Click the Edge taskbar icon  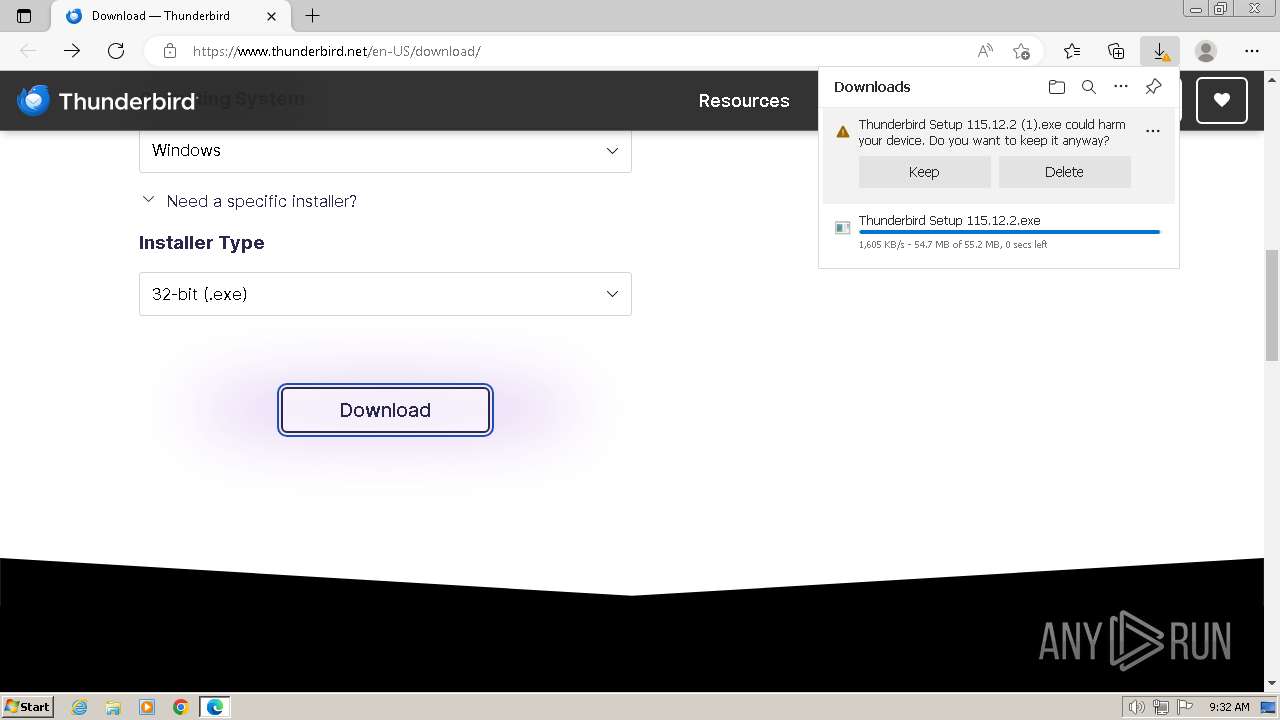click(x=215, y=707)
